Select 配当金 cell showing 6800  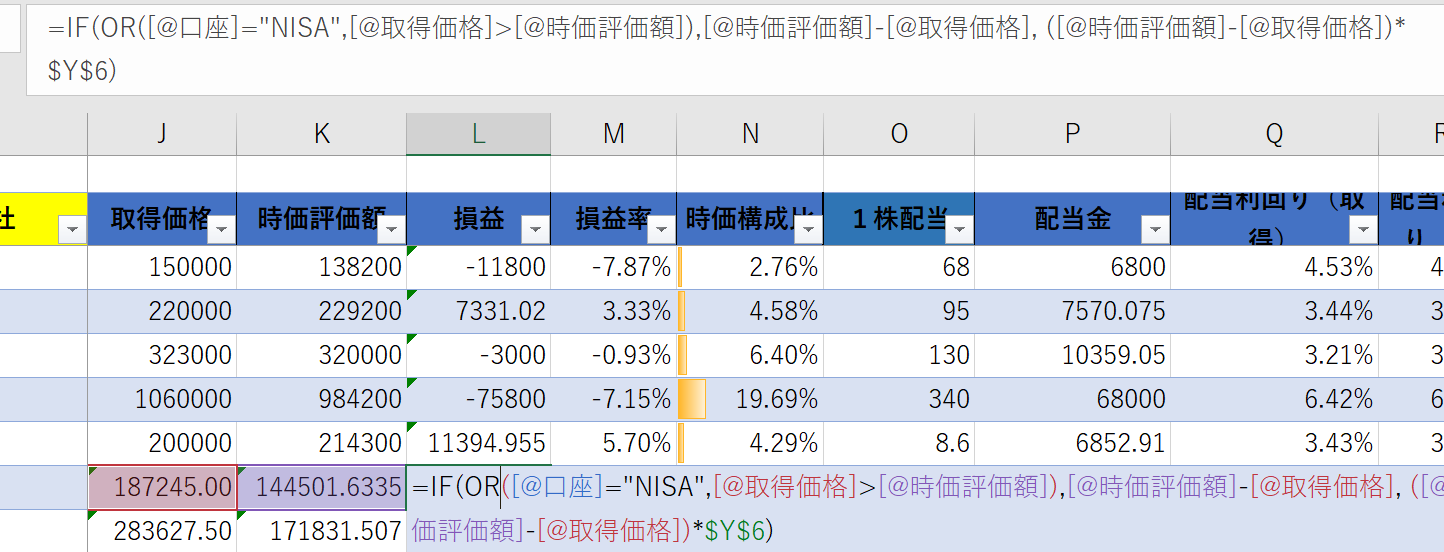click(1072, 267)
